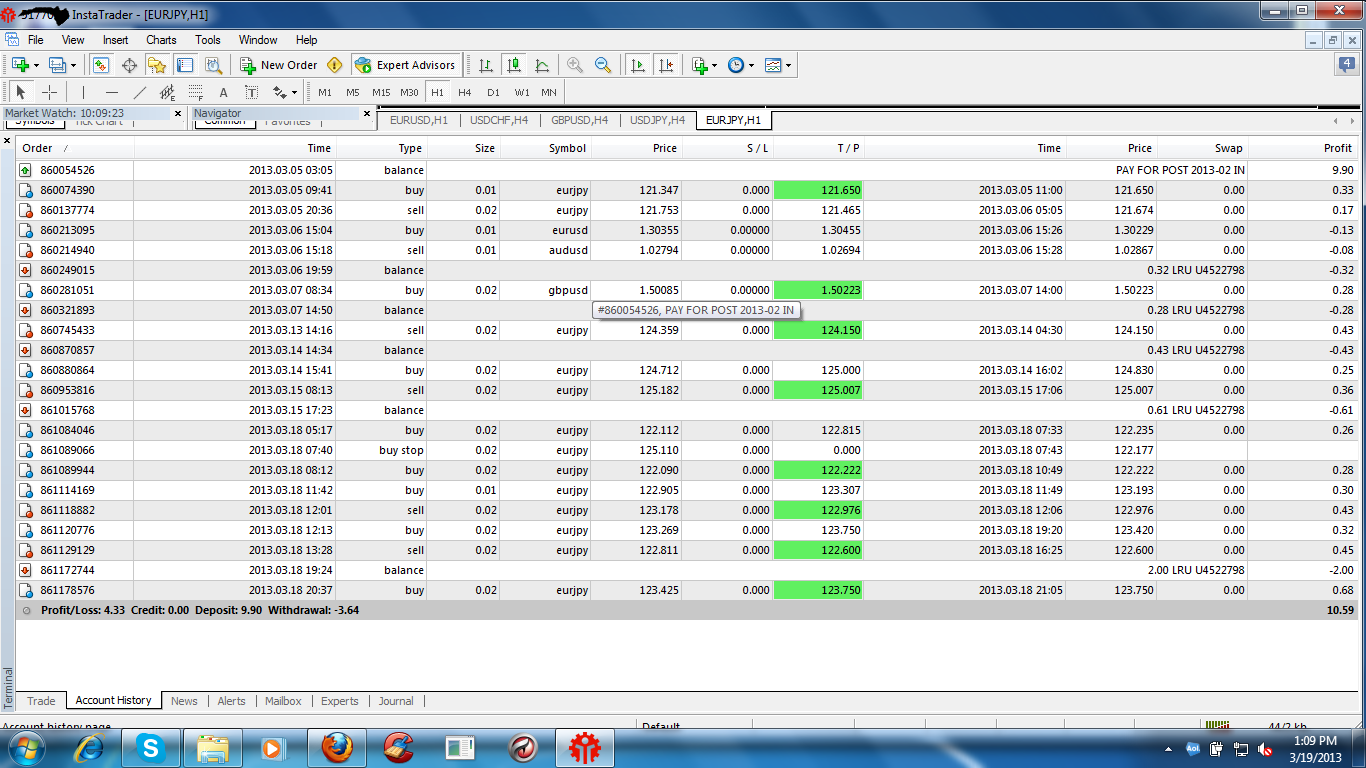This screenshot has width=1366, height=768.
Task: Select the H4 timeframe button
Action: (465, 92)
